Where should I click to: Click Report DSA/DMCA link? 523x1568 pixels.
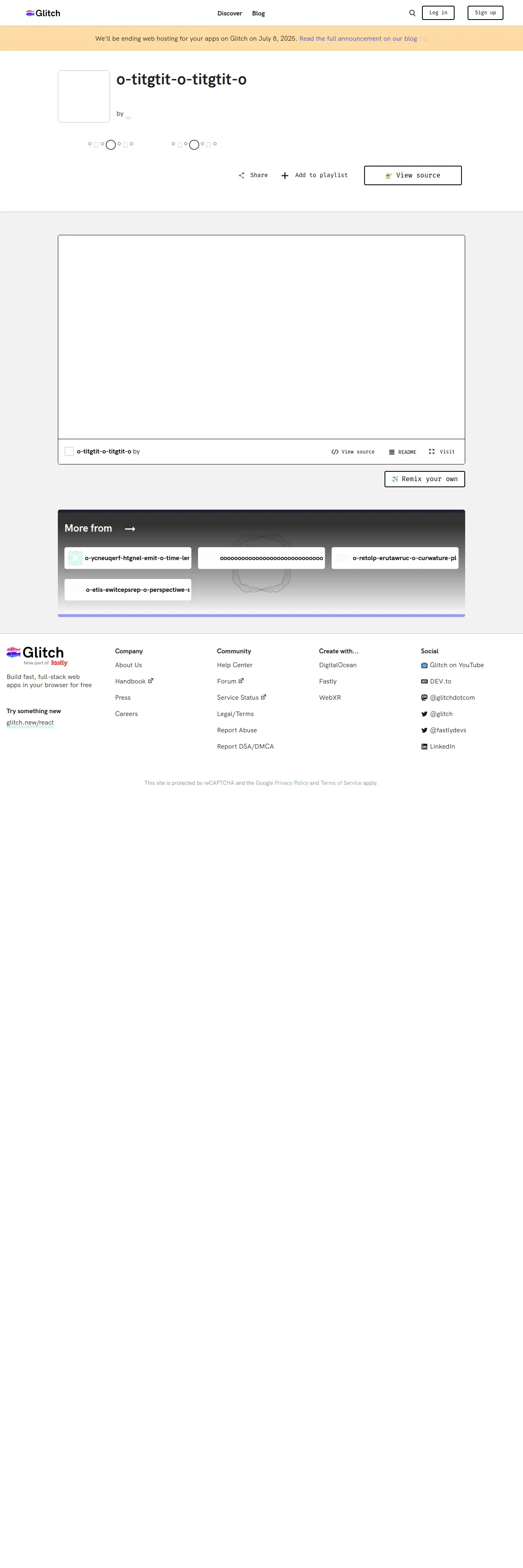click(x=245, y=746)
